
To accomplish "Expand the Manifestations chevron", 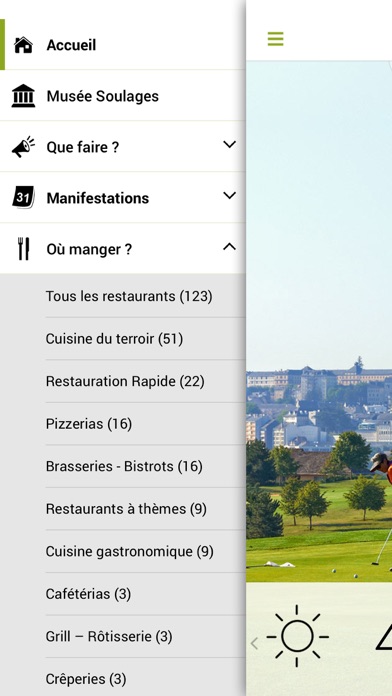I will (x=229, y=195).
